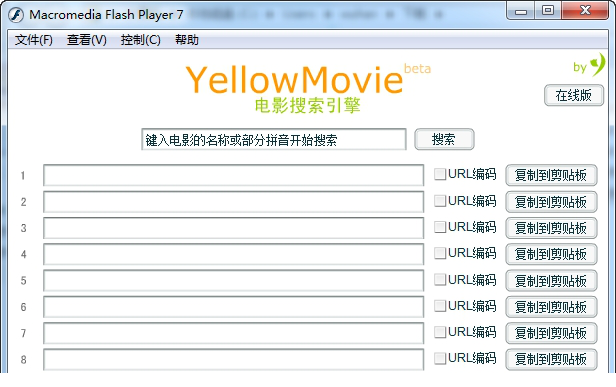Click the Flash Player title bar icon
The image size is (616, 387).
(16, 15)
